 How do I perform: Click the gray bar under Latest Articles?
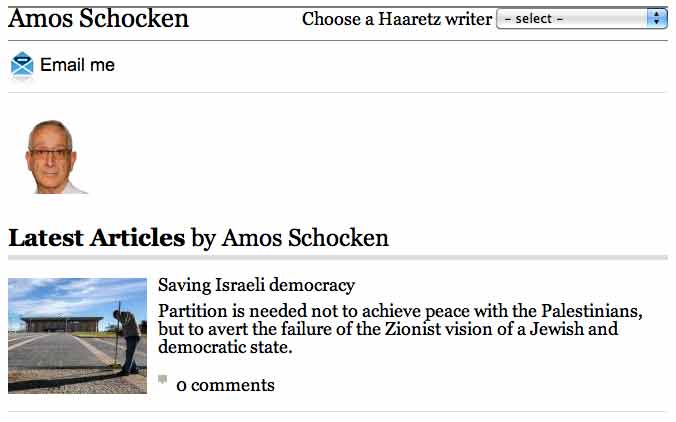[x=337, y=258]
